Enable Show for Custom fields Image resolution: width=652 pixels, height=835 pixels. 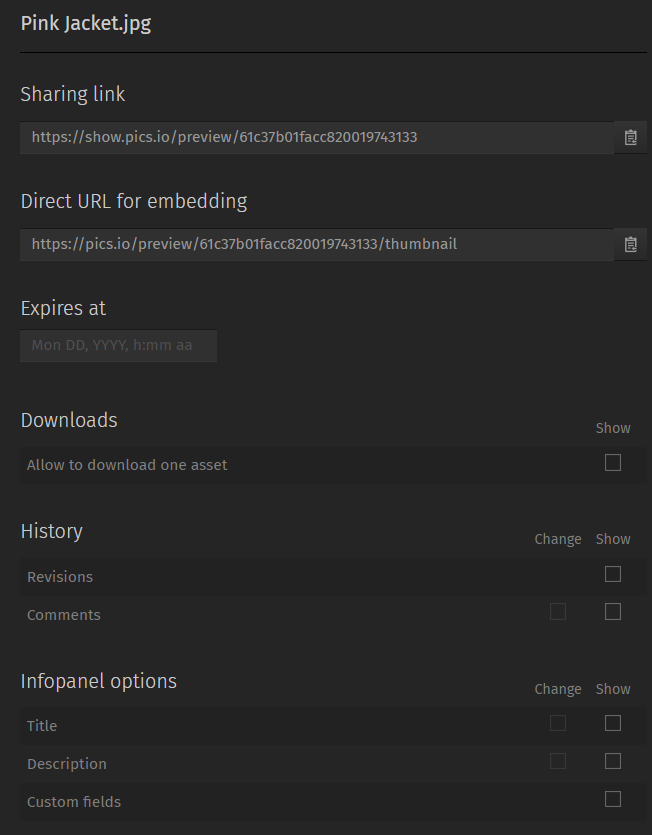pyautogui.click(x=613, y=799)
